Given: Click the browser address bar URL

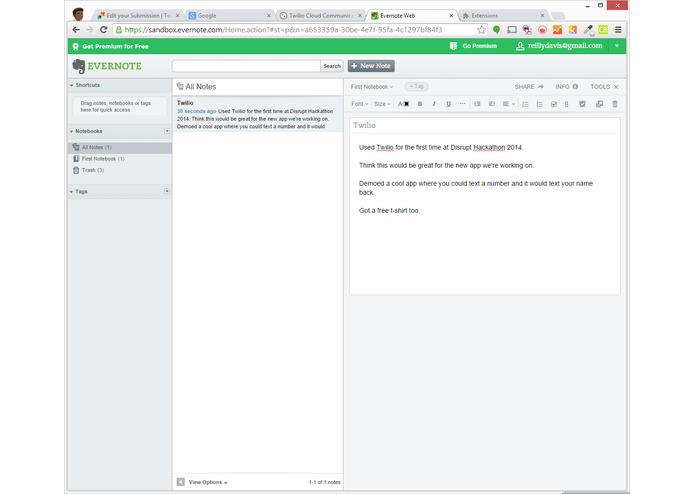Looking at the screenshot, I should 283,30.
